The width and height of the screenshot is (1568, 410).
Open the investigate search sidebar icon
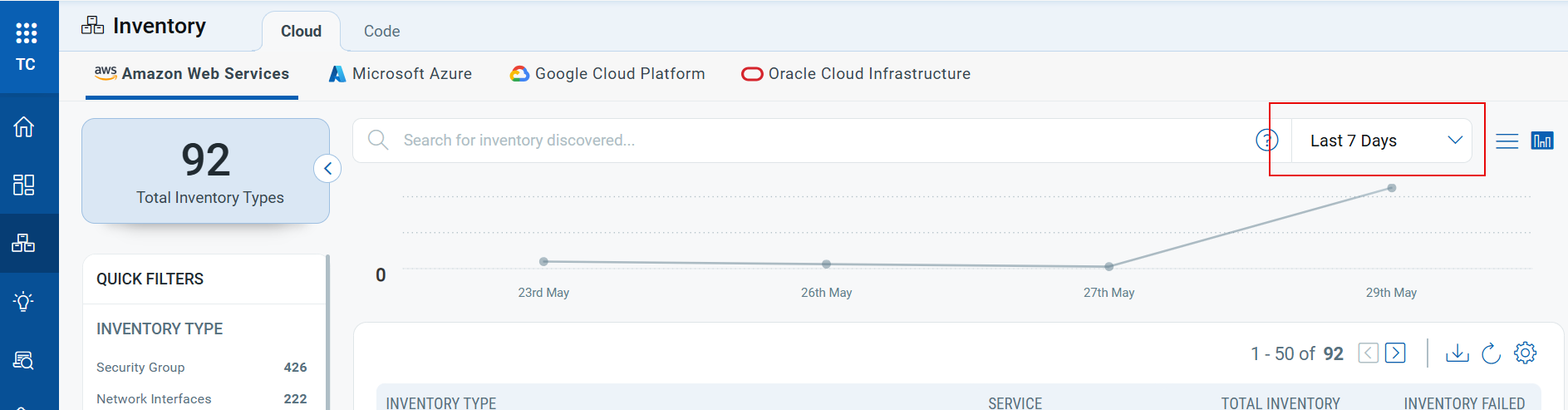coord(24,360)
